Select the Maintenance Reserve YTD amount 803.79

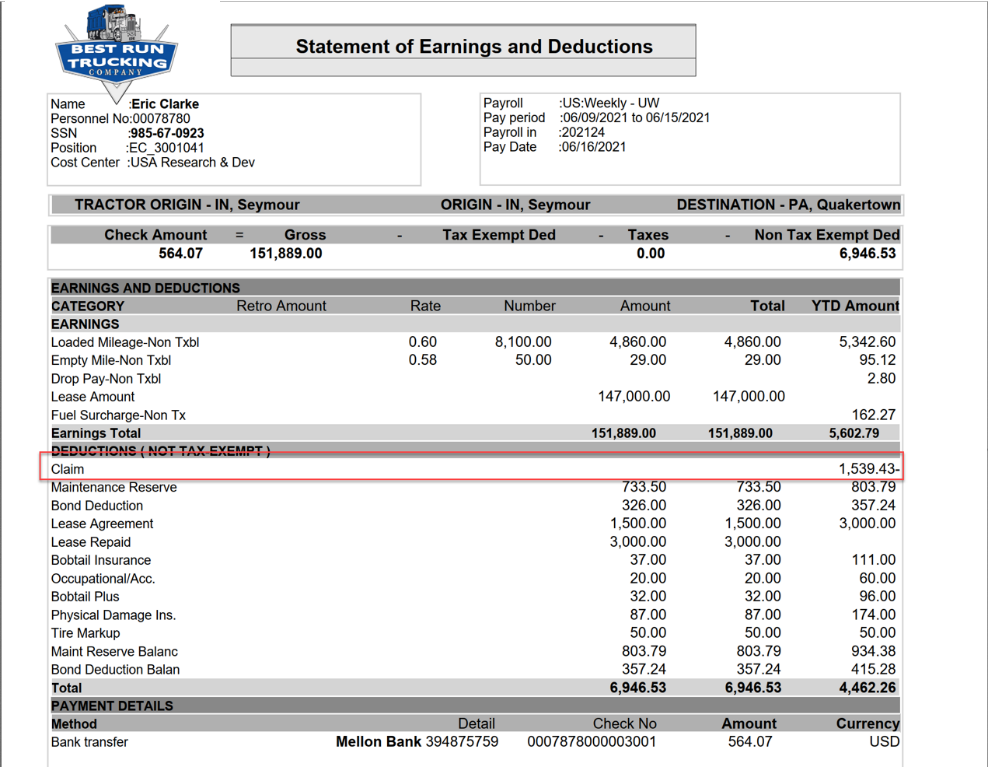(x=873, y=487)
